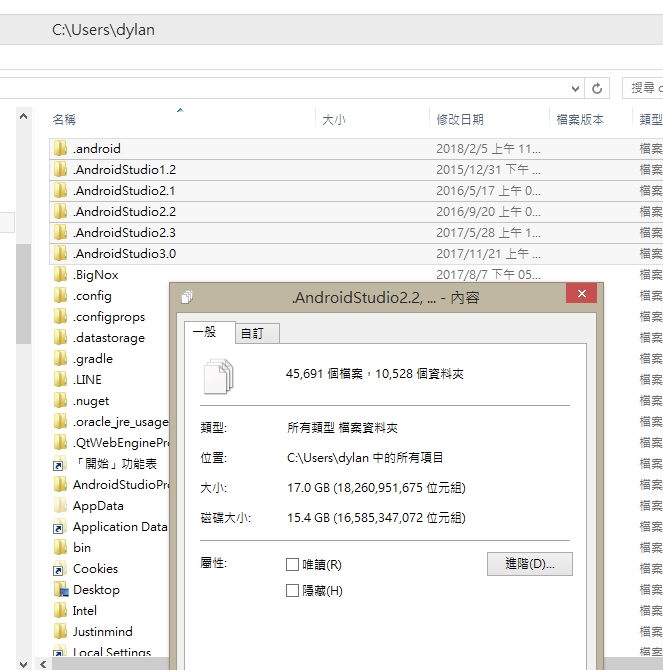The image size is (663, 670).
Task: Enable the 唯讀(R) read-only checkbox
Action: click(292, 564)
